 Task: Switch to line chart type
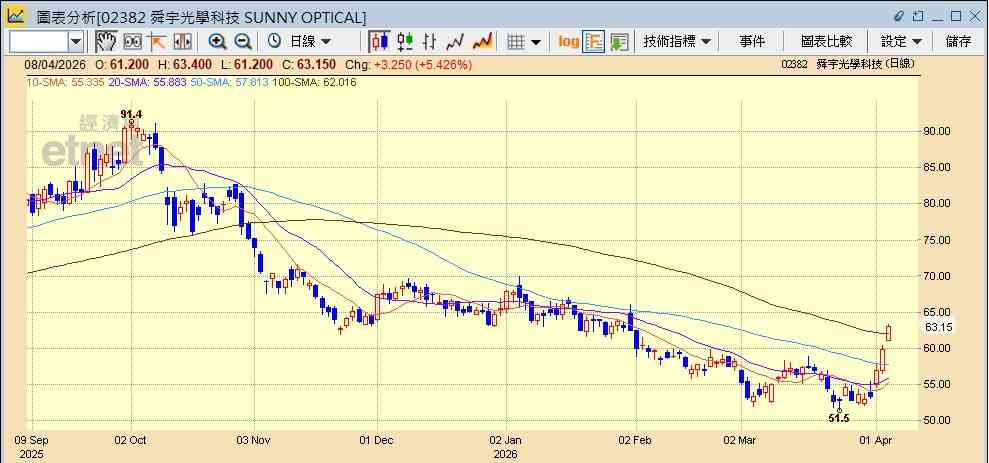455,42
